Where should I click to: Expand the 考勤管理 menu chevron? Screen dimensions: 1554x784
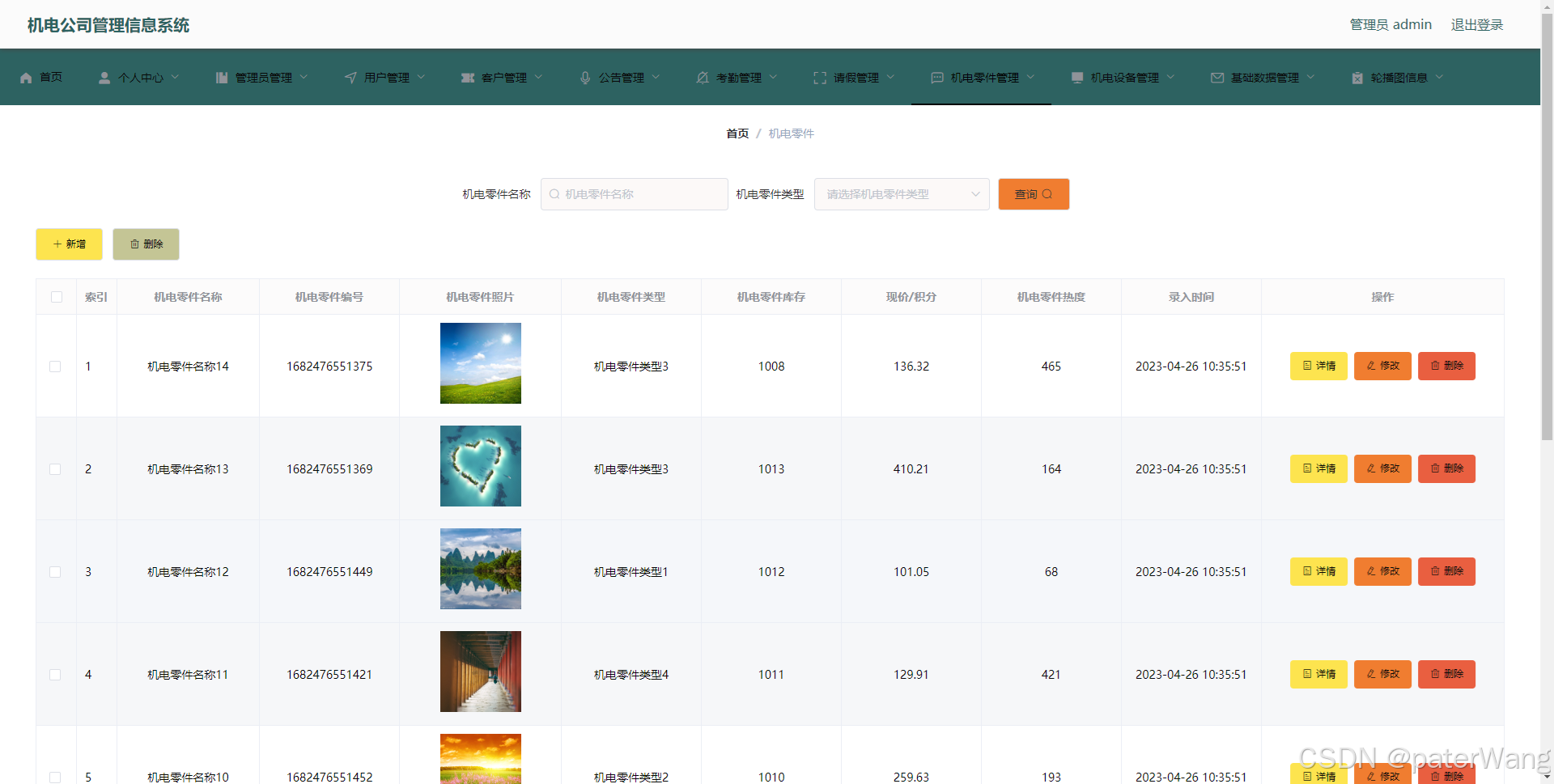pos(773,78)
